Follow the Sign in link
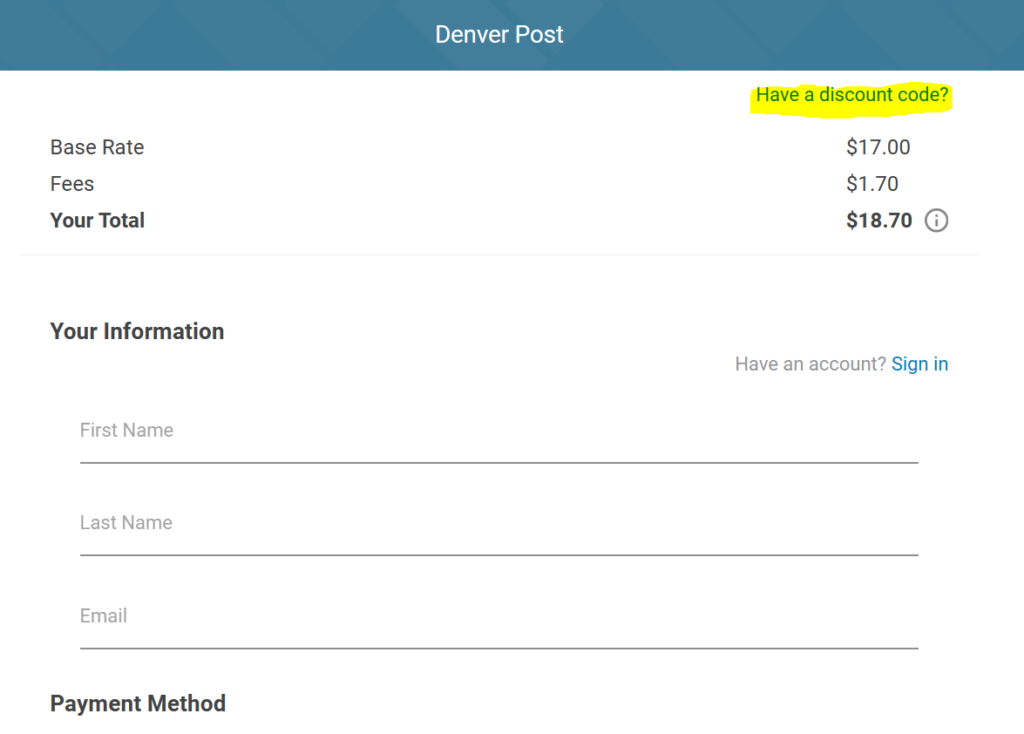Viewport: 1024px width, 734px height. tap(920, 364)
